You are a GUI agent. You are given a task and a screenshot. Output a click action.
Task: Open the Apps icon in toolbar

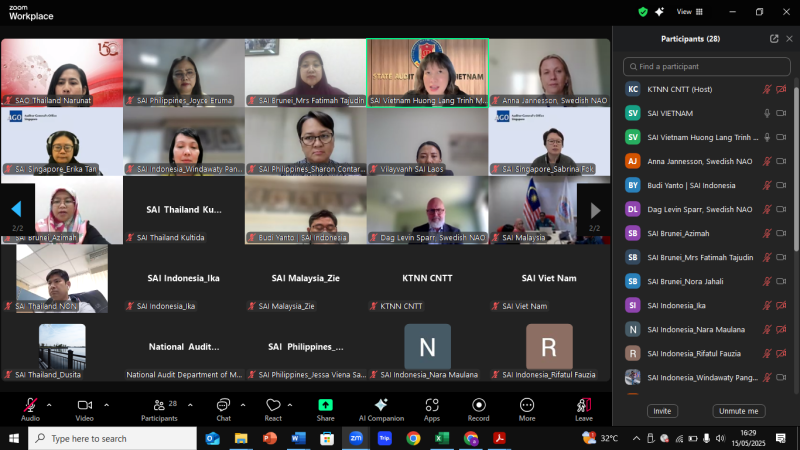coord(432,405)
